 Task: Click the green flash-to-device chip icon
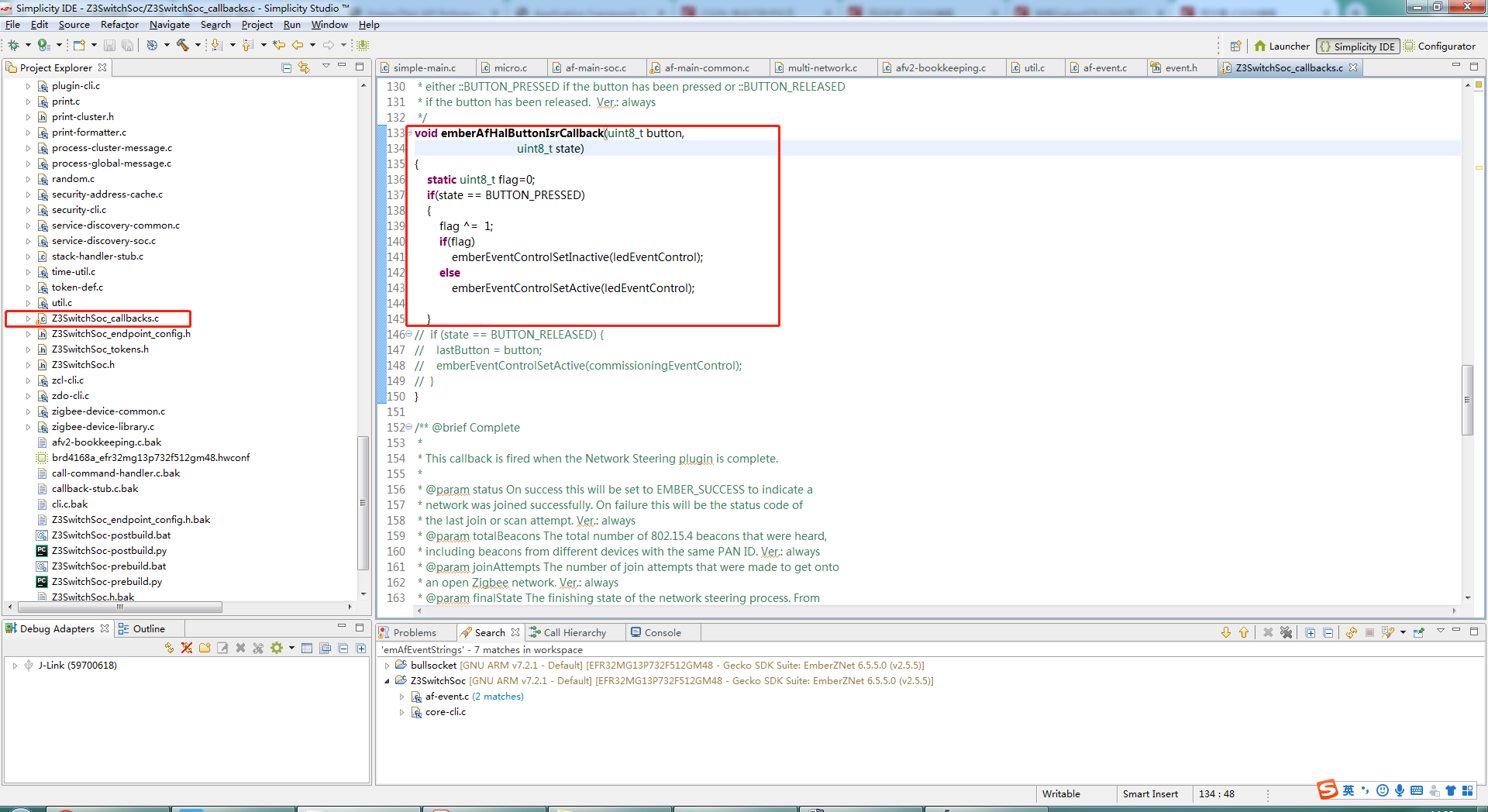click(363, 45)
